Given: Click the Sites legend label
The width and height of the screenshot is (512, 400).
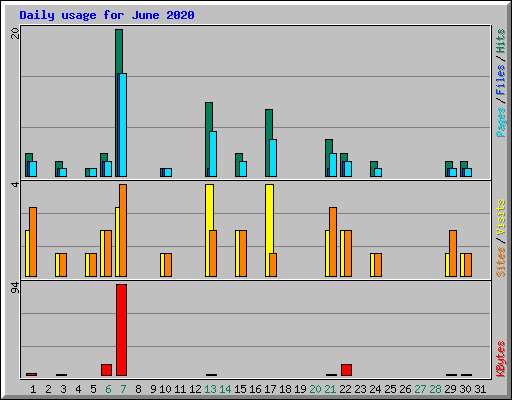Looking at the screenshot, I should coord(501,262).
